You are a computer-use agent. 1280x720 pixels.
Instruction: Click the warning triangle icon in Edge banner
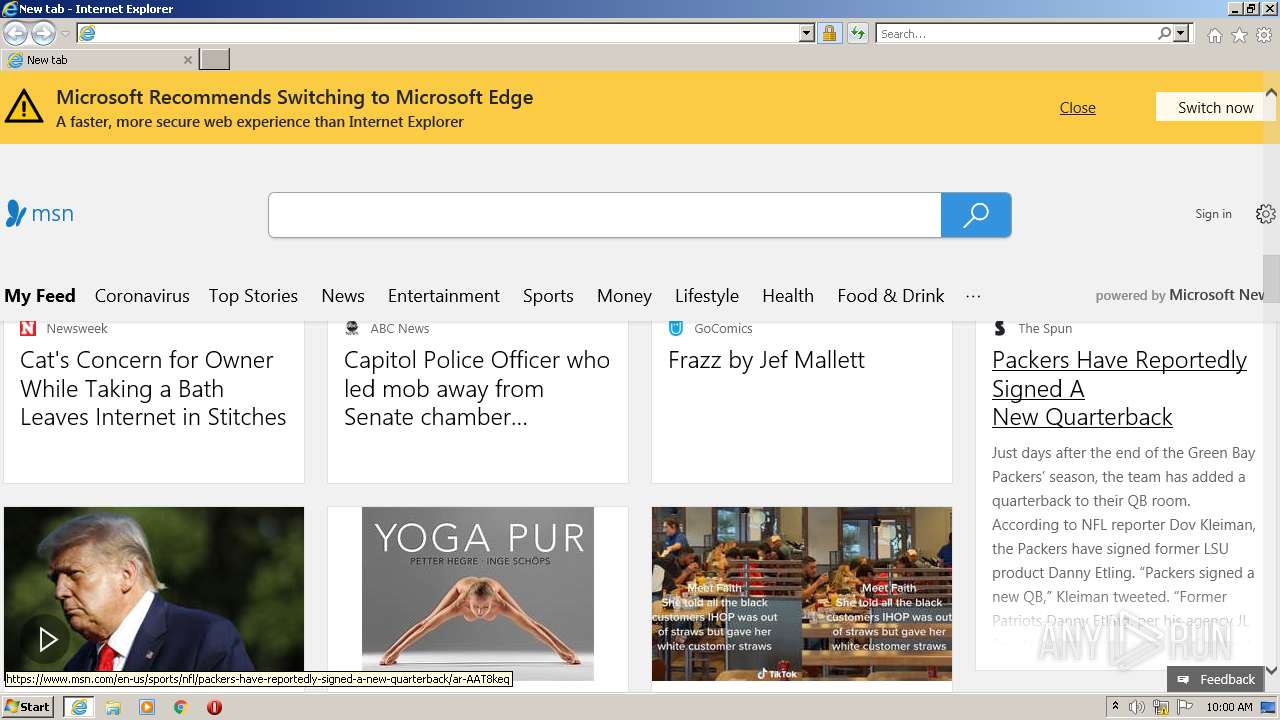24,106
